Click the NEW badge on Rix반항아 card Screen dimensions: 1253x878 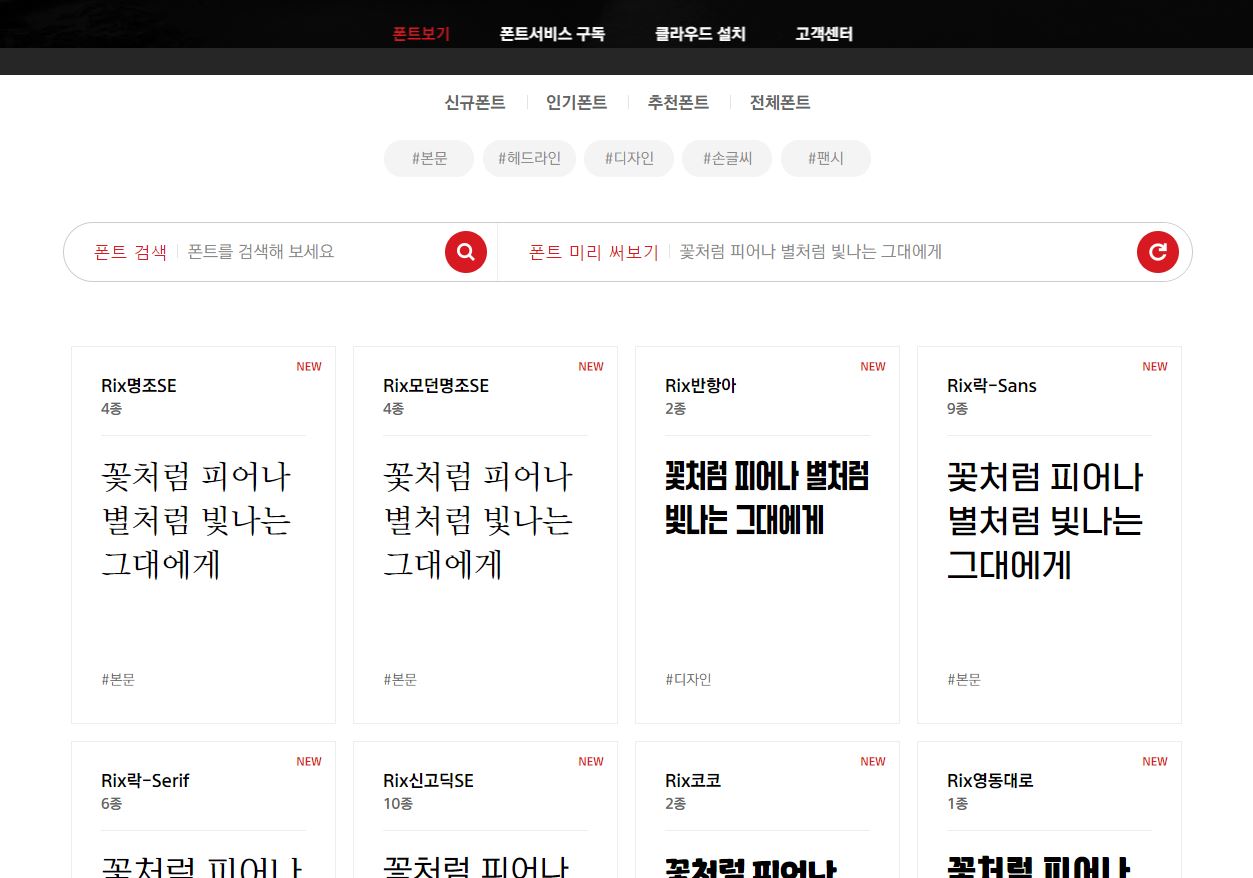873,367
